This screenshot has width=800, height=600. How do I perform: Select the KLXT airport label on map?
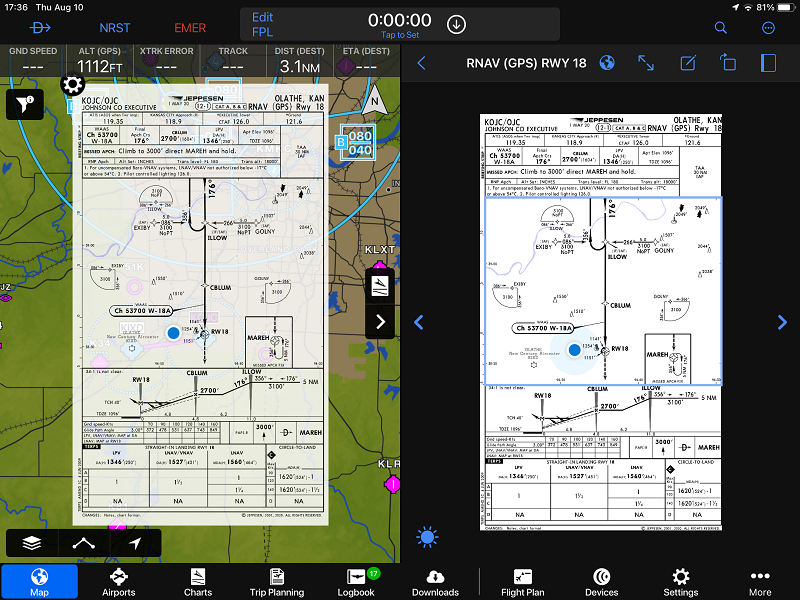pyautogui.click(x=380, y=249)
